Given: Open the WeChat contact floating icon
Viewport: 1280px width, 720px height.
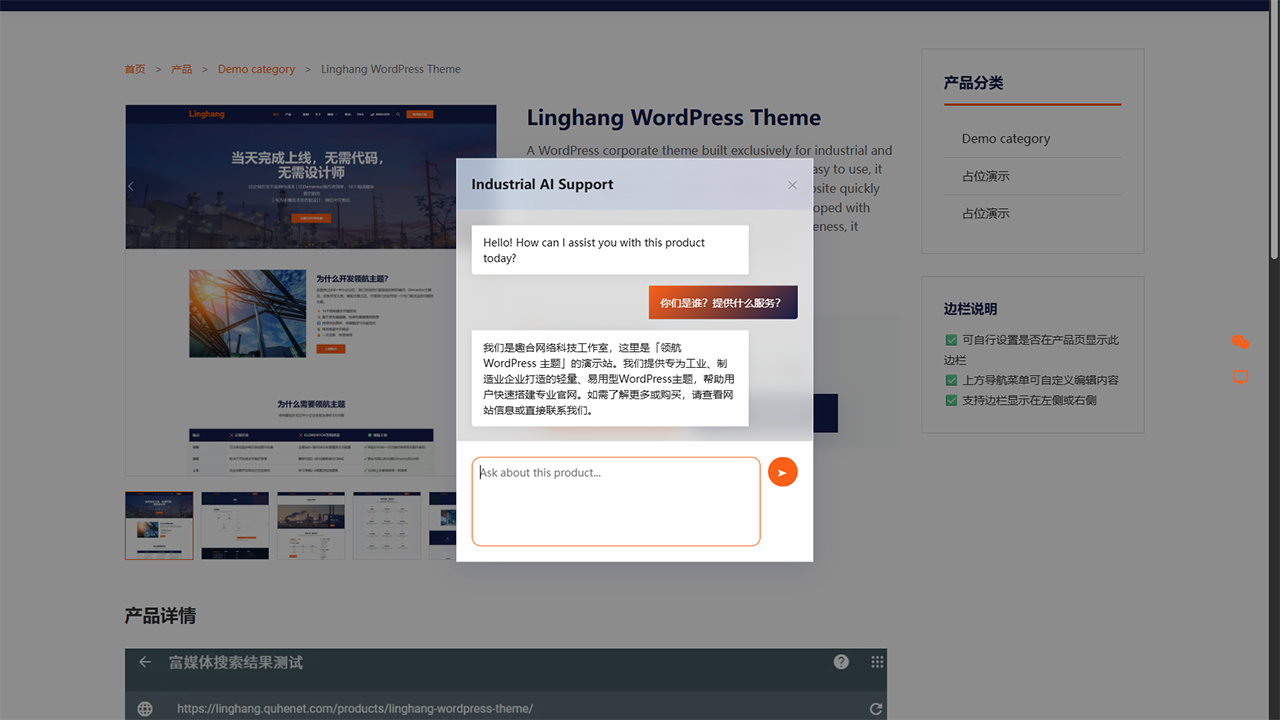Looking at the screenshot, I should (1240, 342).
